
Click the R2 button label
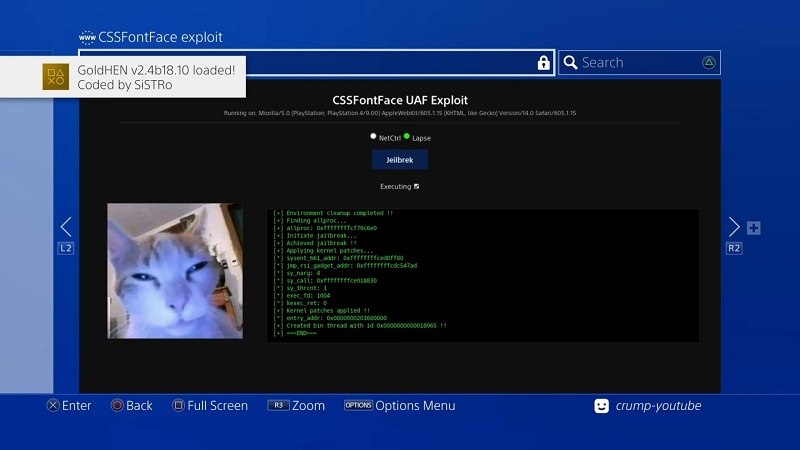tap(734, 248)
